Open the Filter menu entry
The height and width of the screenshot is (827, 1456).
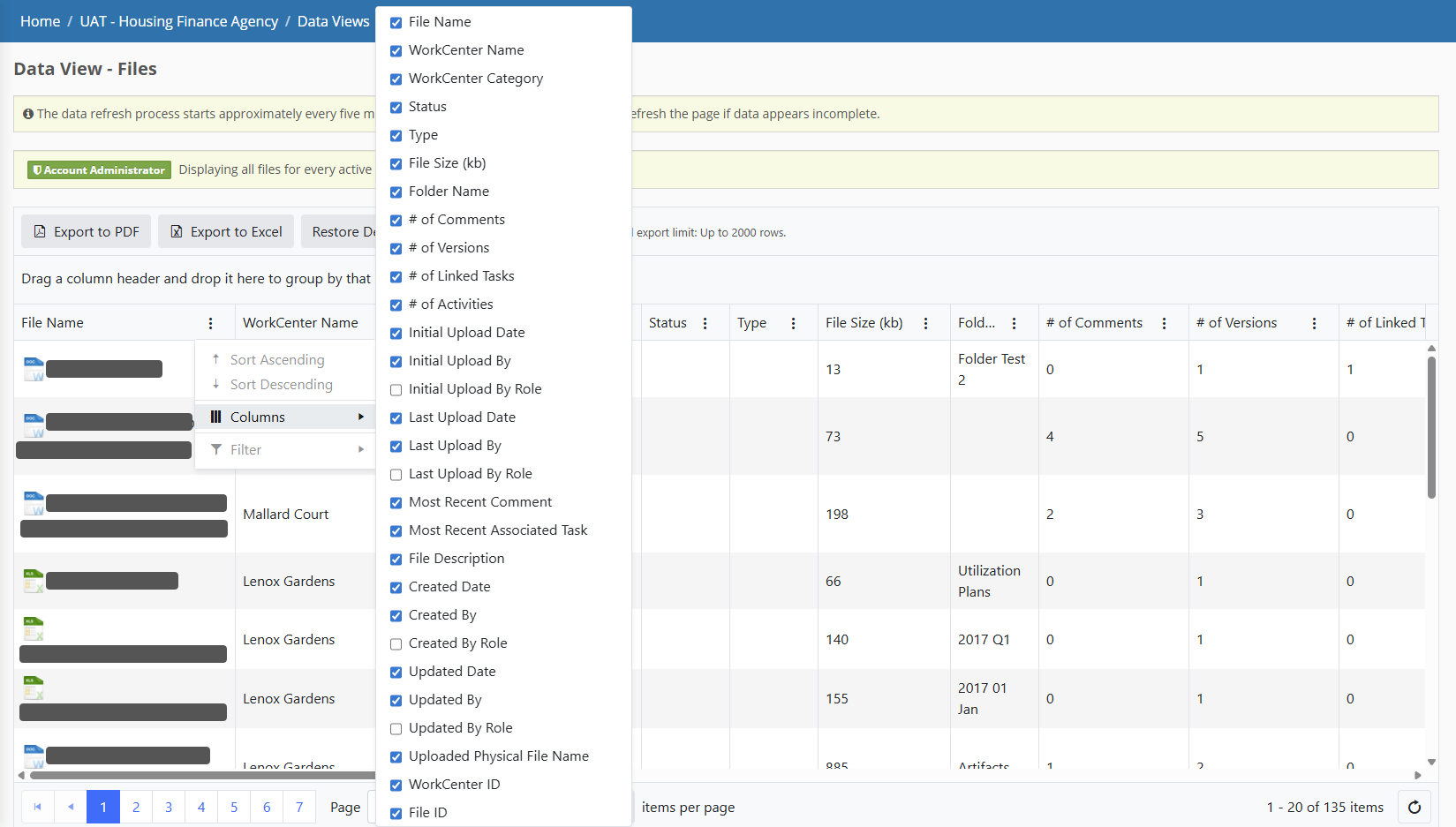click(x=285, y=449)
